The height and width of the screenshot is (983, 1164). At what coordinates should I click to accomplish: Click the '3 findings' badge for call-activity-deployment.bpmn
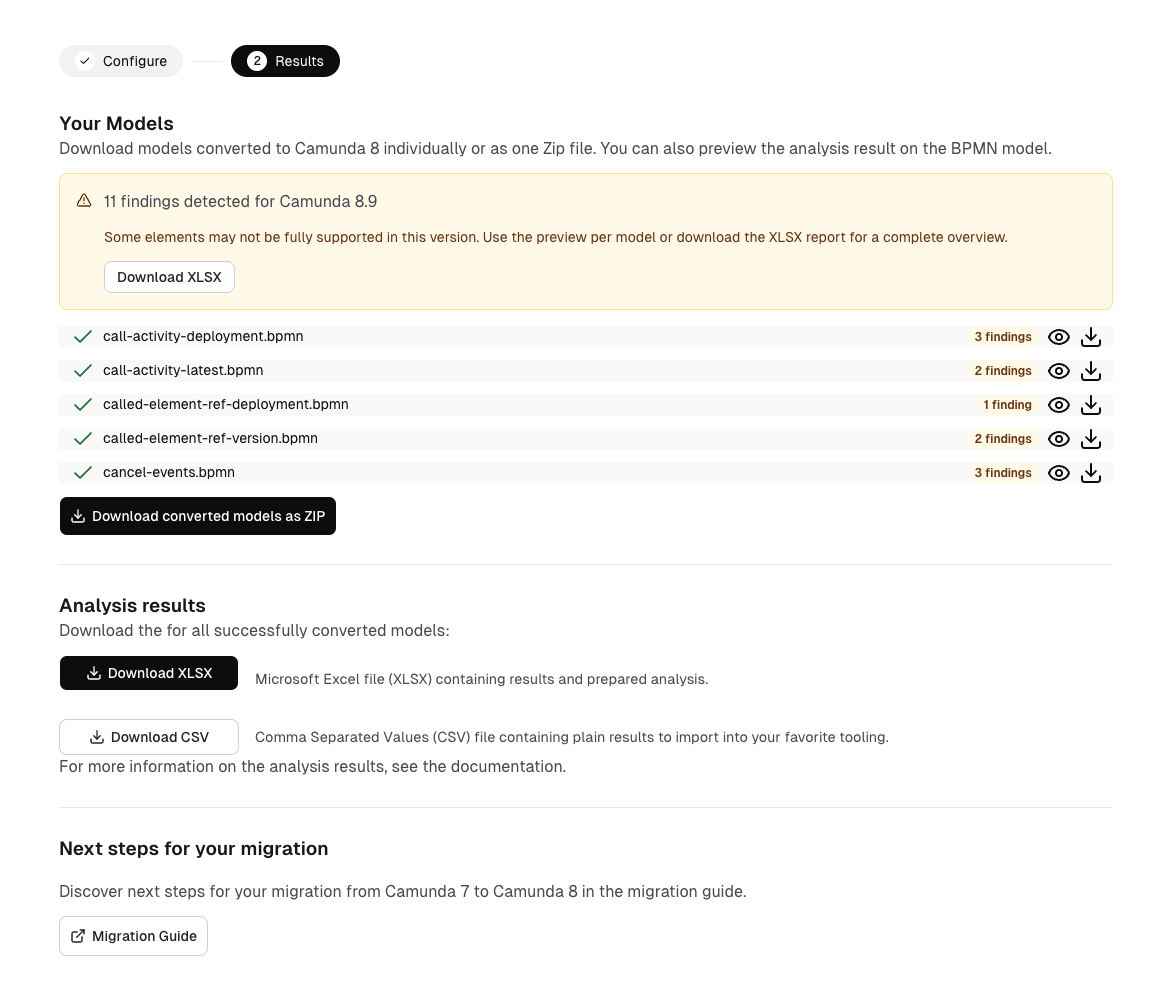[x=1003, y=337]
